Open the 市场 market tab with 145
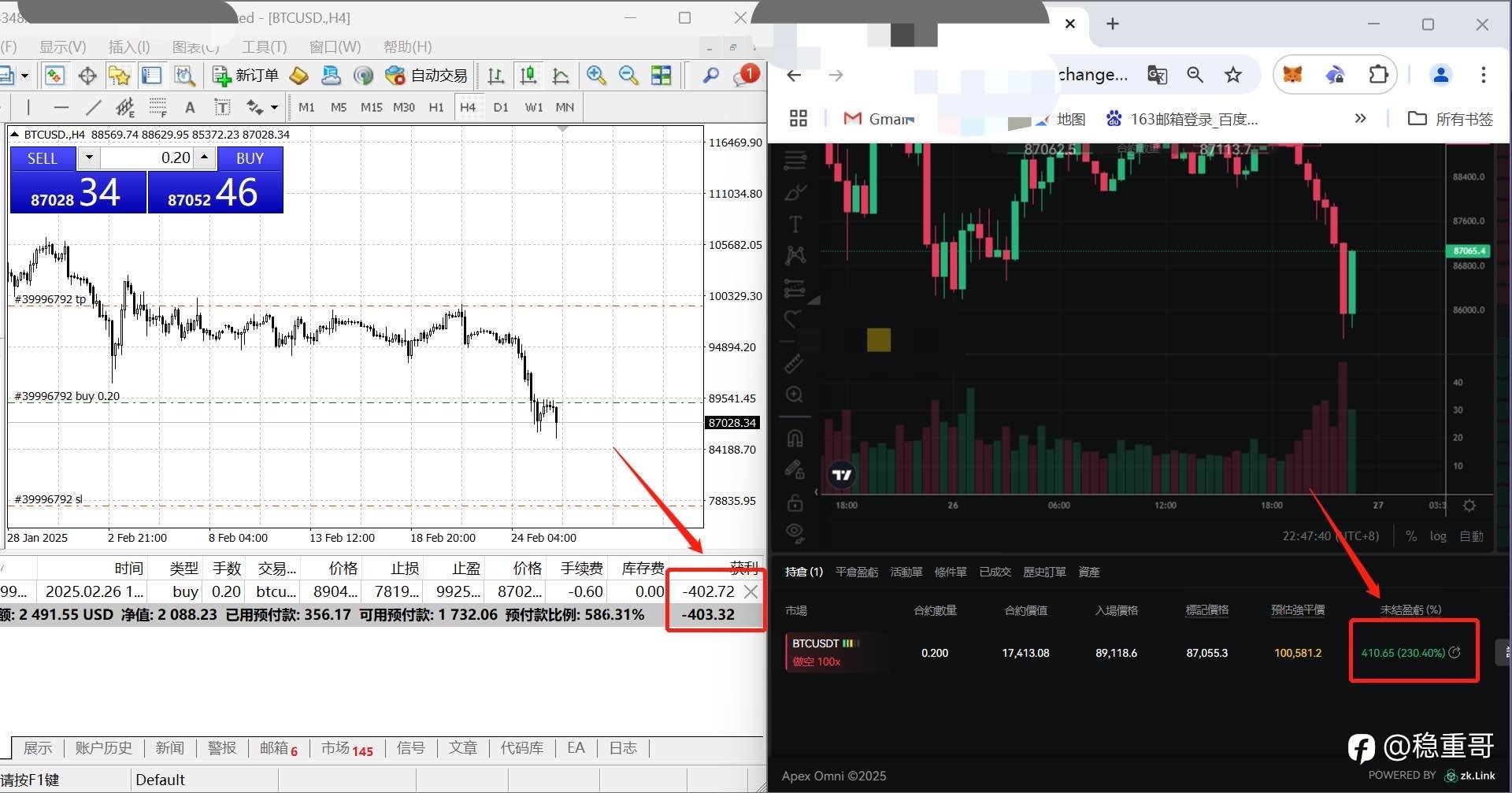 point(346,748)
